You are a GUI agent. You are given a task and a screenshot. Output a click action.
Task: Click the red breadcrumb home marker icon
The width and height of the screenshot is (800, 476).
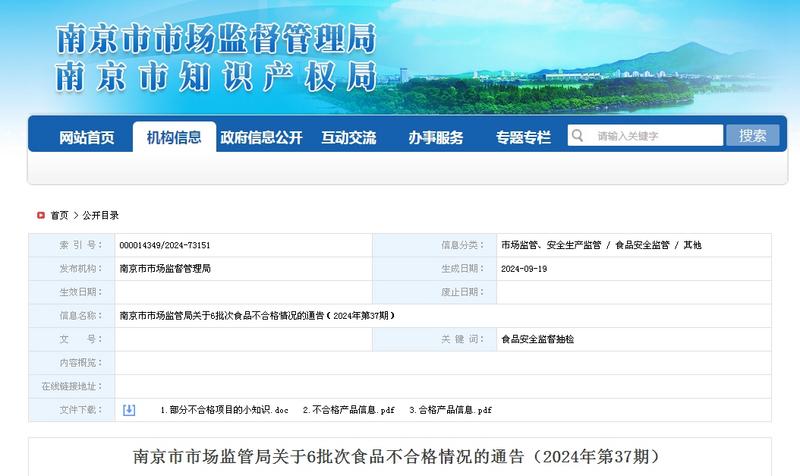coord(41,215)
